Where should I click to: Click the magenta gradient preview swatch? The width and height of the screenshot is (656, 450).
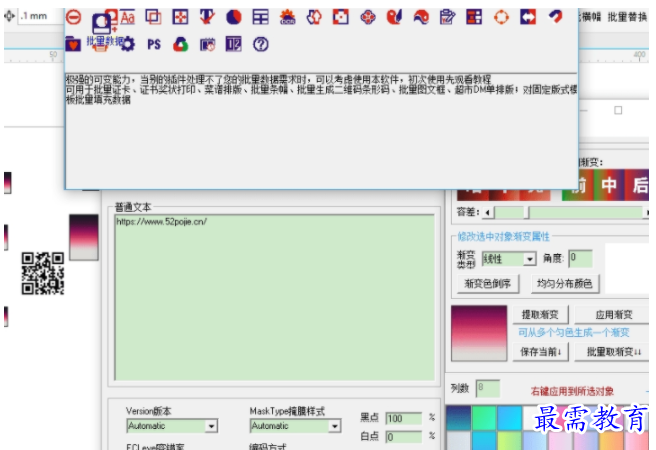tap(479, 333)
